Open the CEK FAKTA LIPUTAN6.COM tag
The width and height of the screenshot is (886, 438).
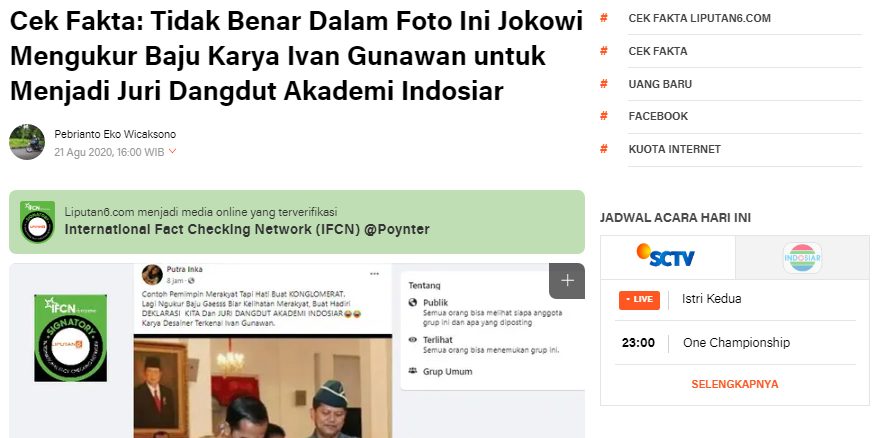pos(700,18)
